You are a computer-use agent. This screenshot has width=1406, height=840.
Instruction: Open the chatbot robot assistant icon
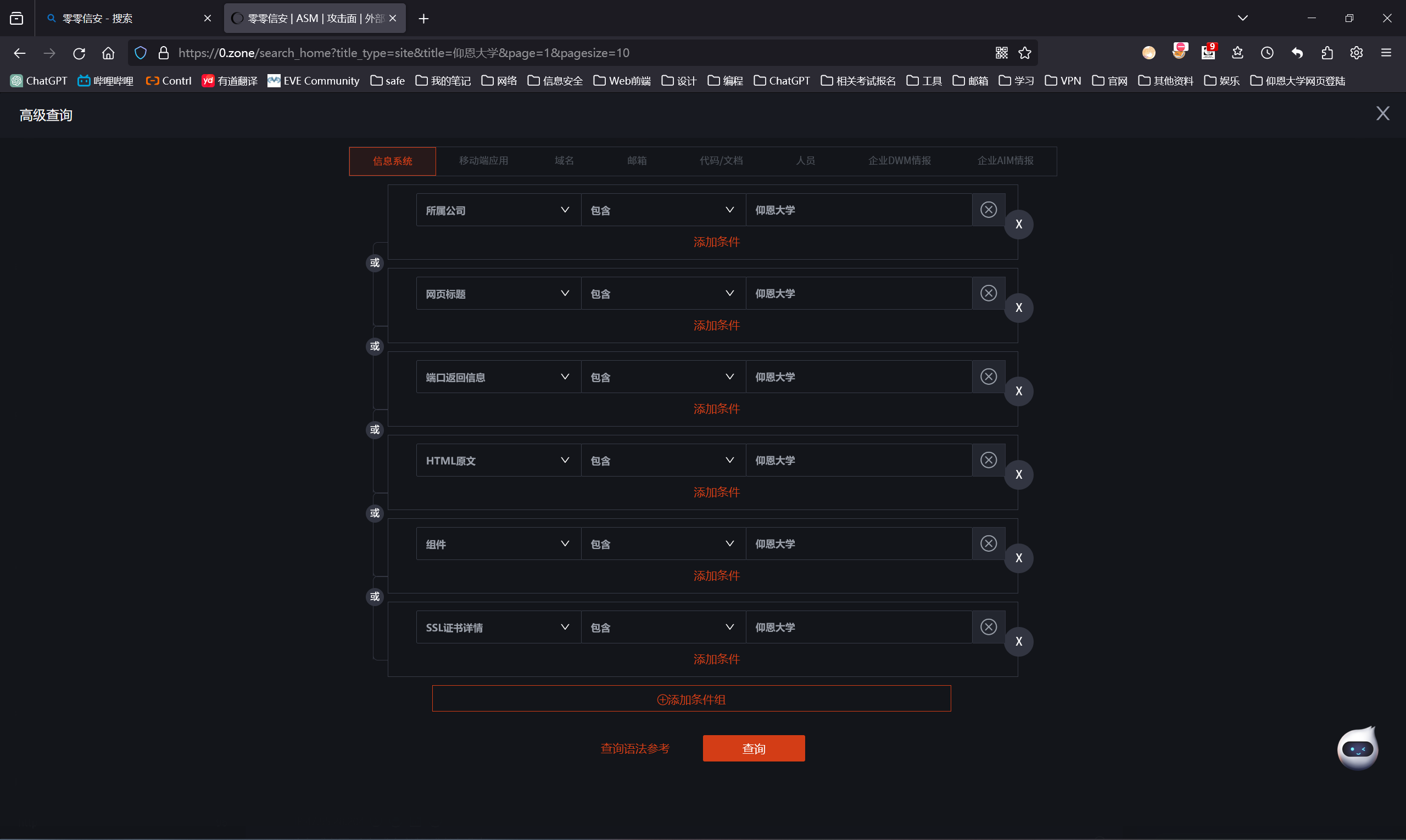coord(1357,748)
